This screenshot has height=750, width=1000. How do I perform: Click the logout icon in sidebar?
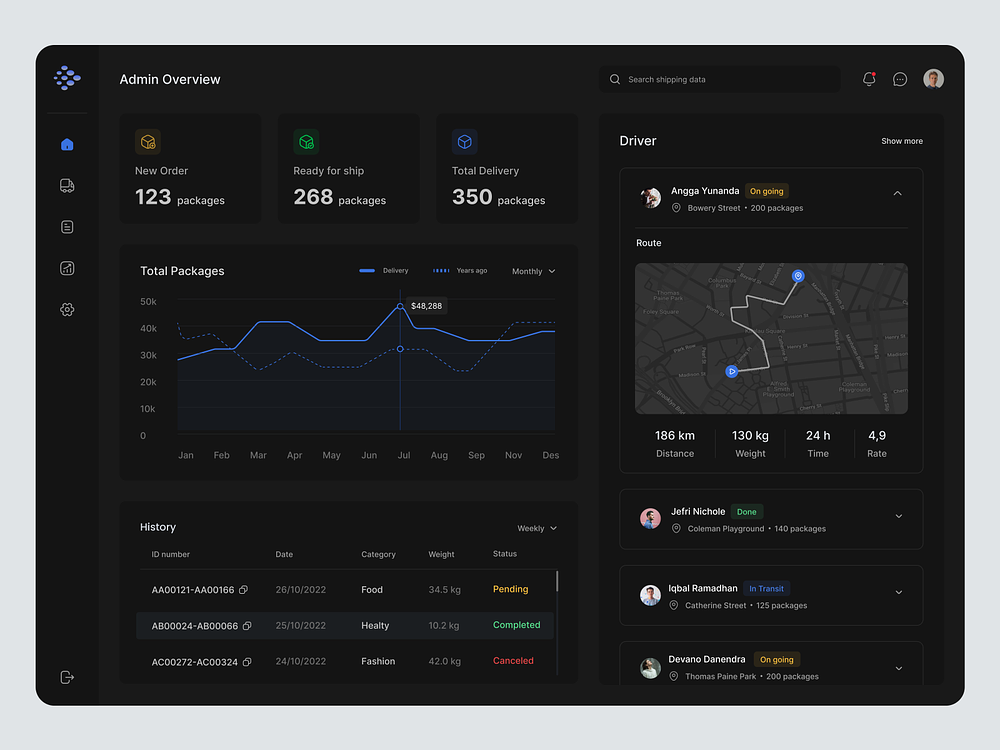click(67, 677)
